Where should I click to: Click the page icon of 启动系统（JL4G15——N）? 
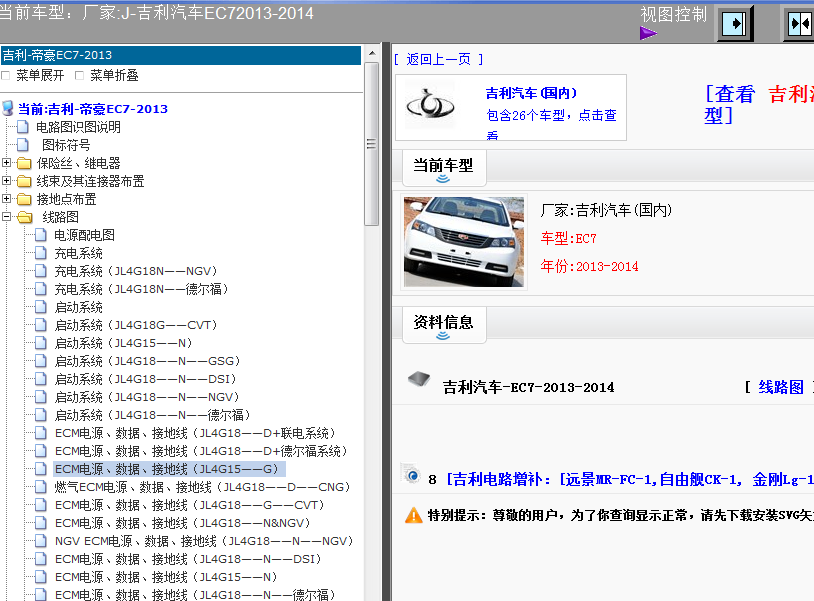[40, 343]
